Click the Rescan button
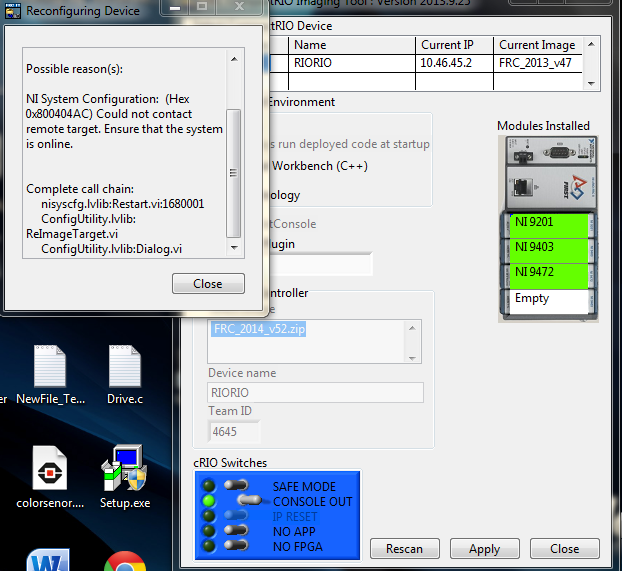 point(405,549)
